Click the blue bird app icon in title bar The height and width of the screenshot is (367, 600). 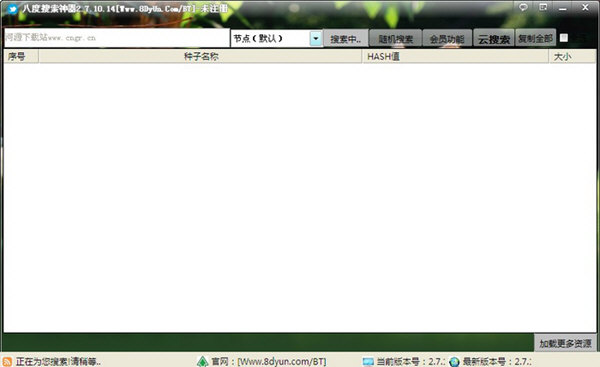coord(12,9)
